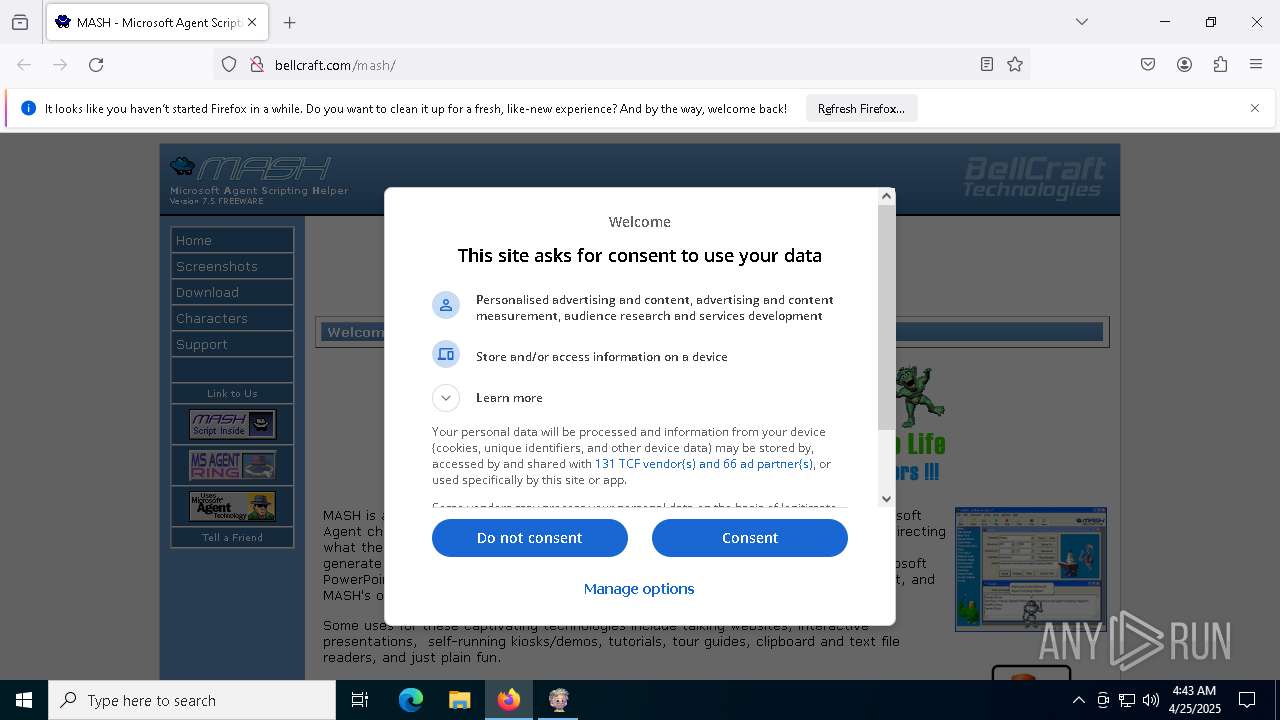Open the Firefox account icon
Viewport: 1280px width, 720px height.
(1184, 65)
